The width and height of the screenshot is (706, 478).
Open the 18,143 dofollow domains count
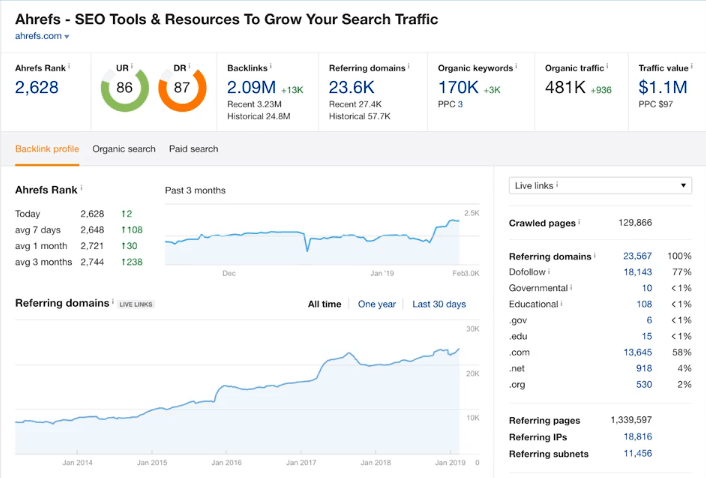click(x=638, y=272)
